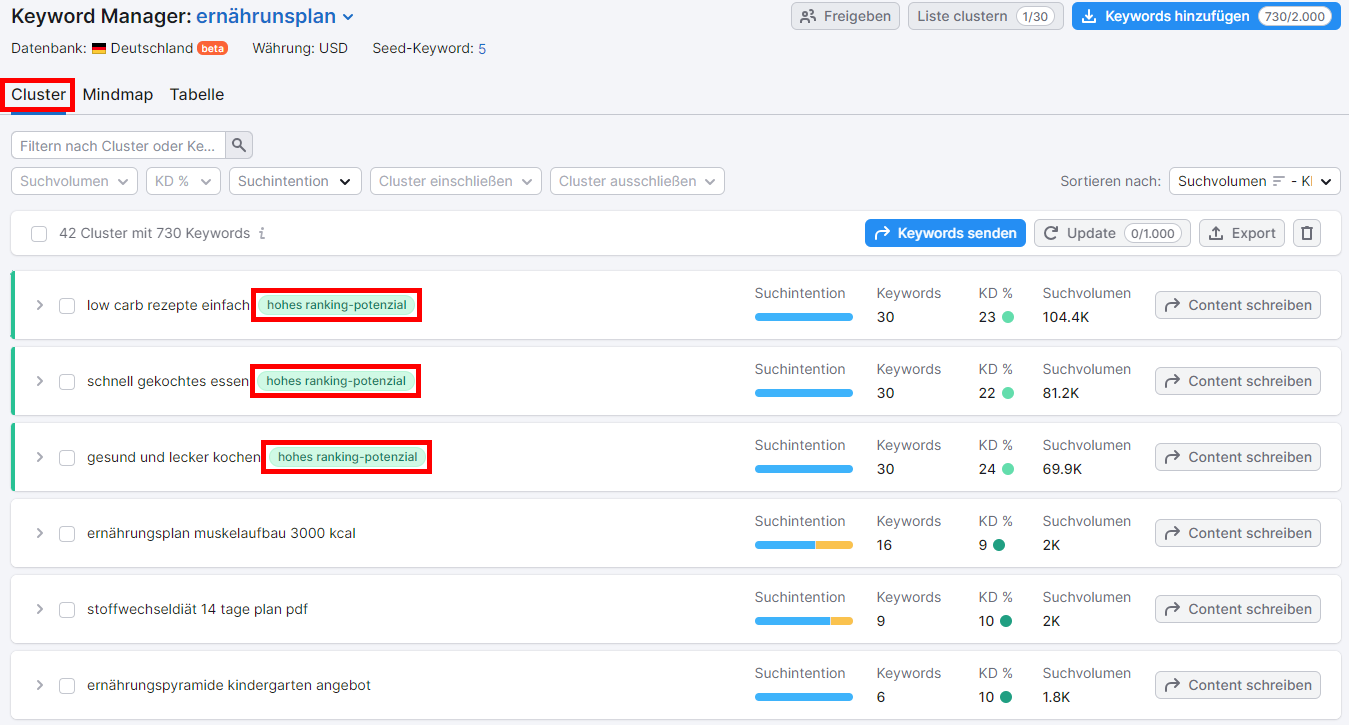Switch to the Tabelle tab
Image resolution: width=1349 pixels, height=725 pixels.
pos(197,95)
